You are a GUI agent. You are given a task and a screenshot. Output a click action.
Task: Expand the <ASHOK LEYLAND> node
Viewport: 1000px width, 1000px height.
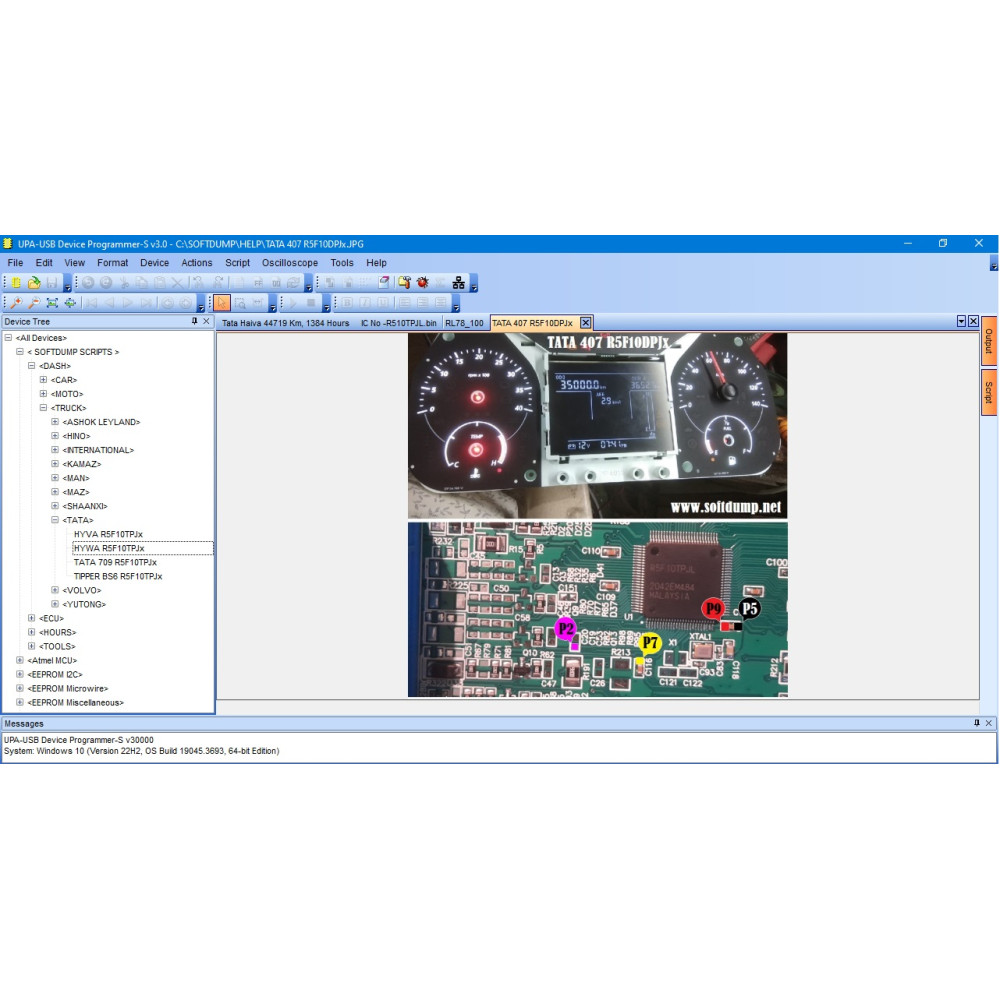(55, 422)
